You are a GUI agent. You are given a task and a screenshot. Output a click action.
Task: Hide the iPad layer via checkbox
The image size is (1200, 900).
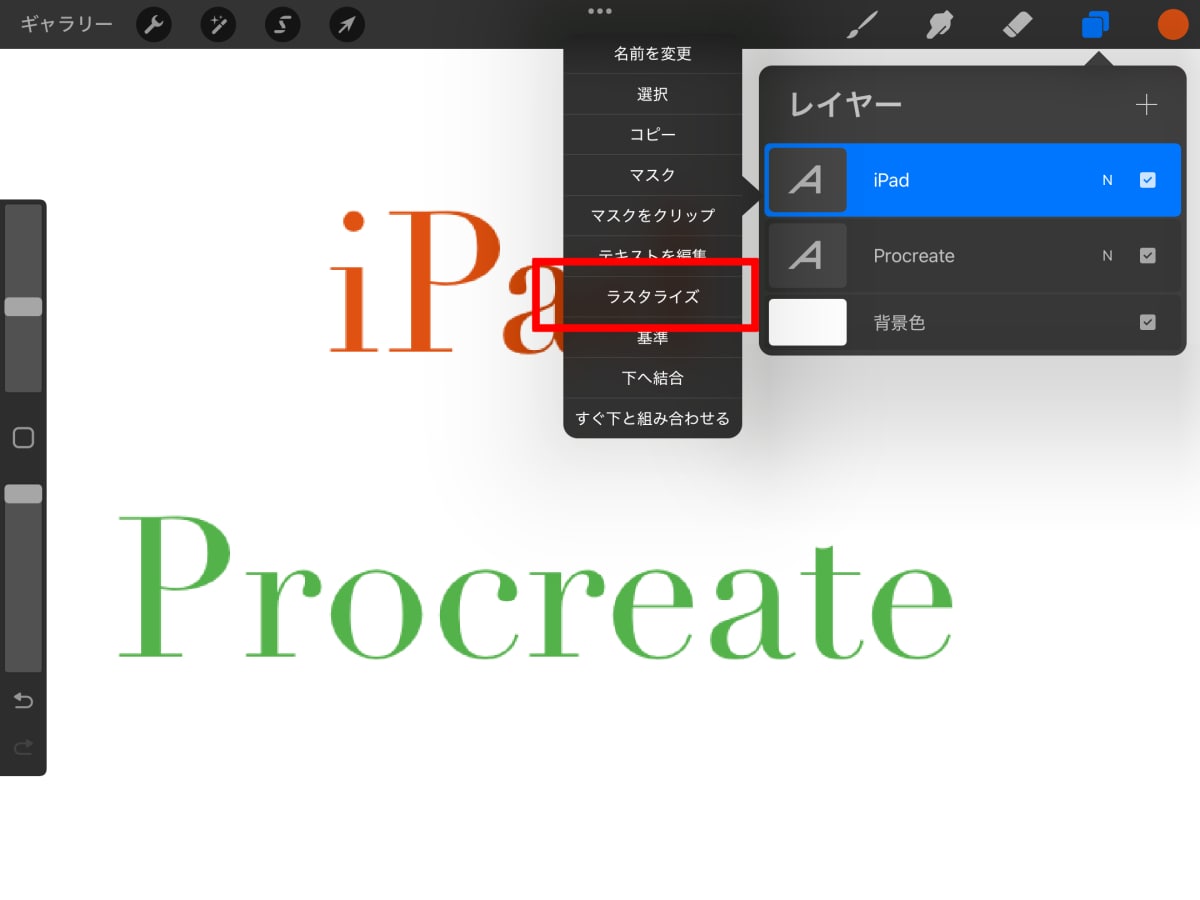point(1148,180)
